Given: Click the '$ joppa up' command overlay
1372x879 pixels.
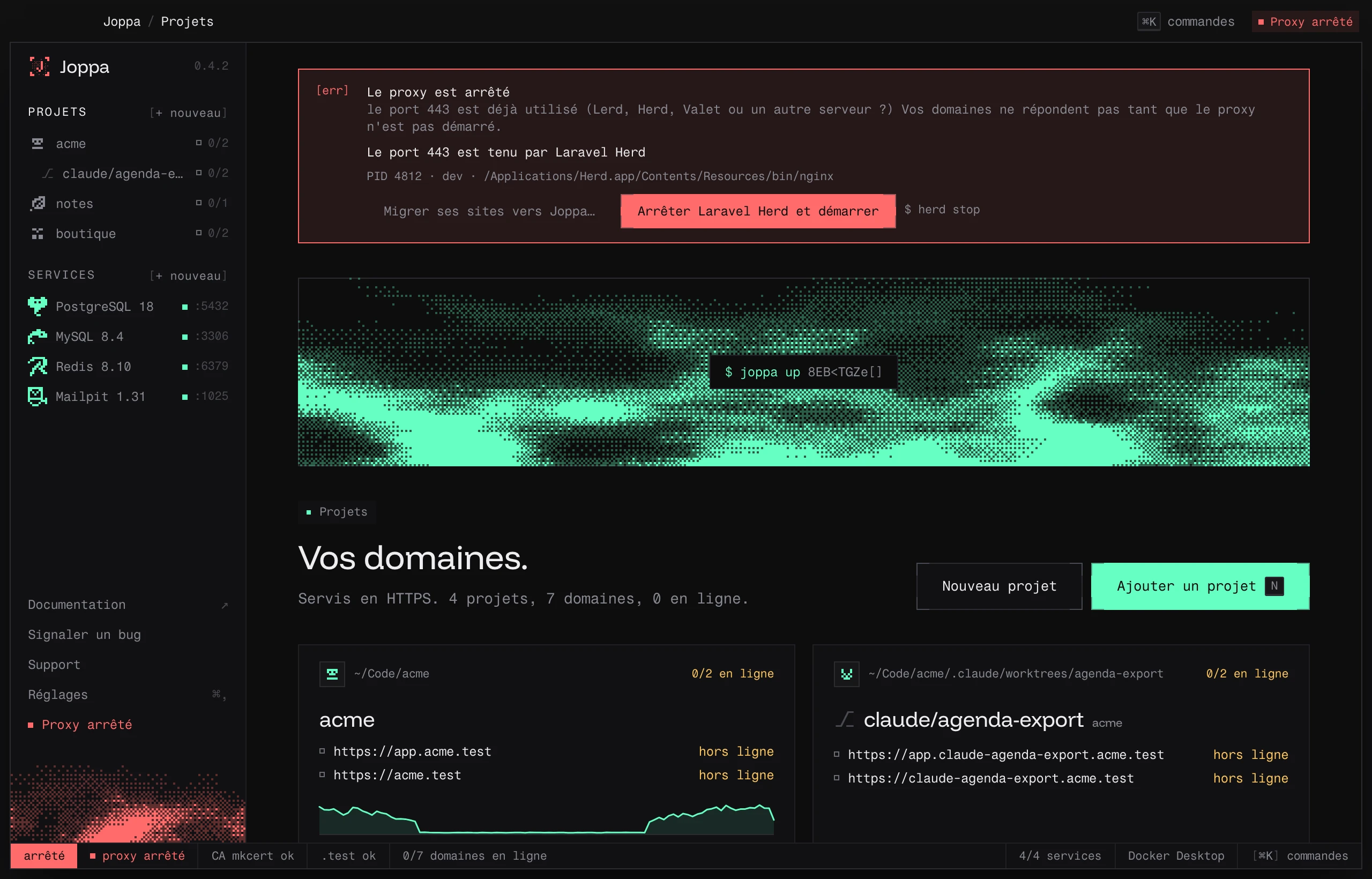Looking at the screenshot, I should [803, 372].
